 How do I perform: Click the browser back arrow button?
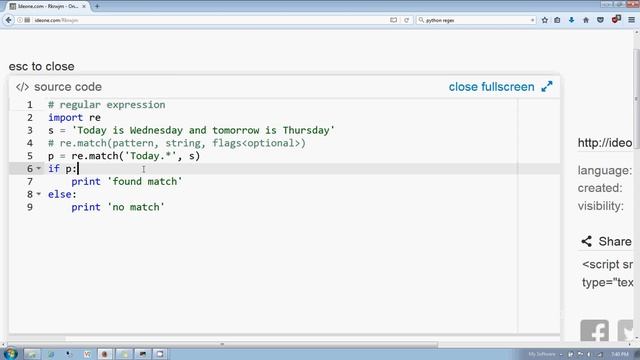point(9,20)
